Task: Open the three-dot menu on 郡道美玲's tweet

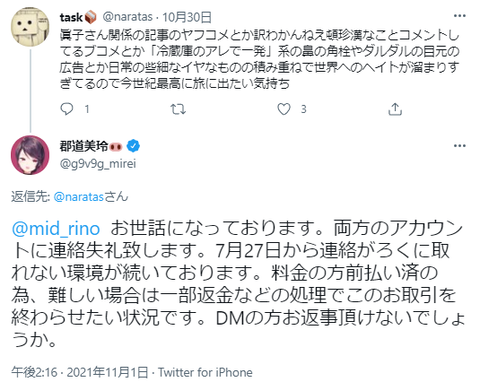Action: 460,146
